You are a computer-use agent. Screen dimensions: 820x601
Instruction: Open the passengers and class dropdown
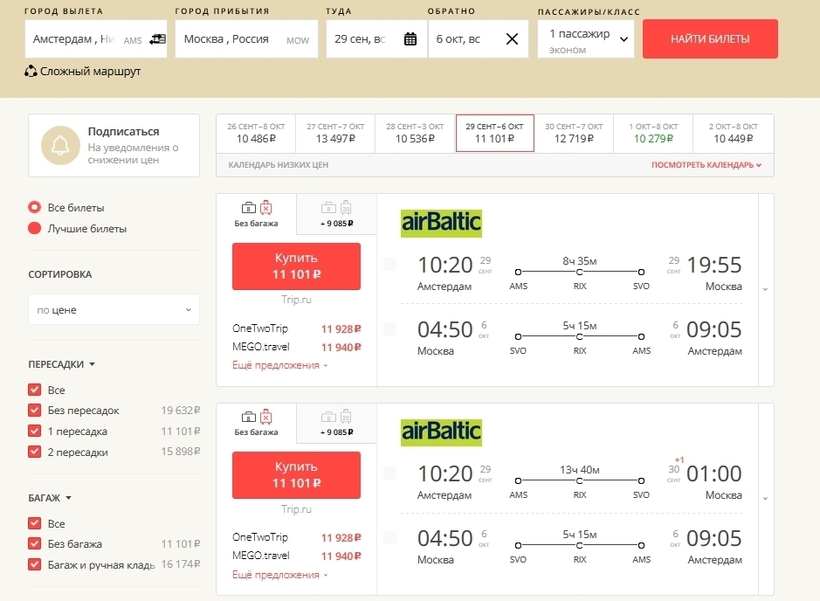(586, 40)
